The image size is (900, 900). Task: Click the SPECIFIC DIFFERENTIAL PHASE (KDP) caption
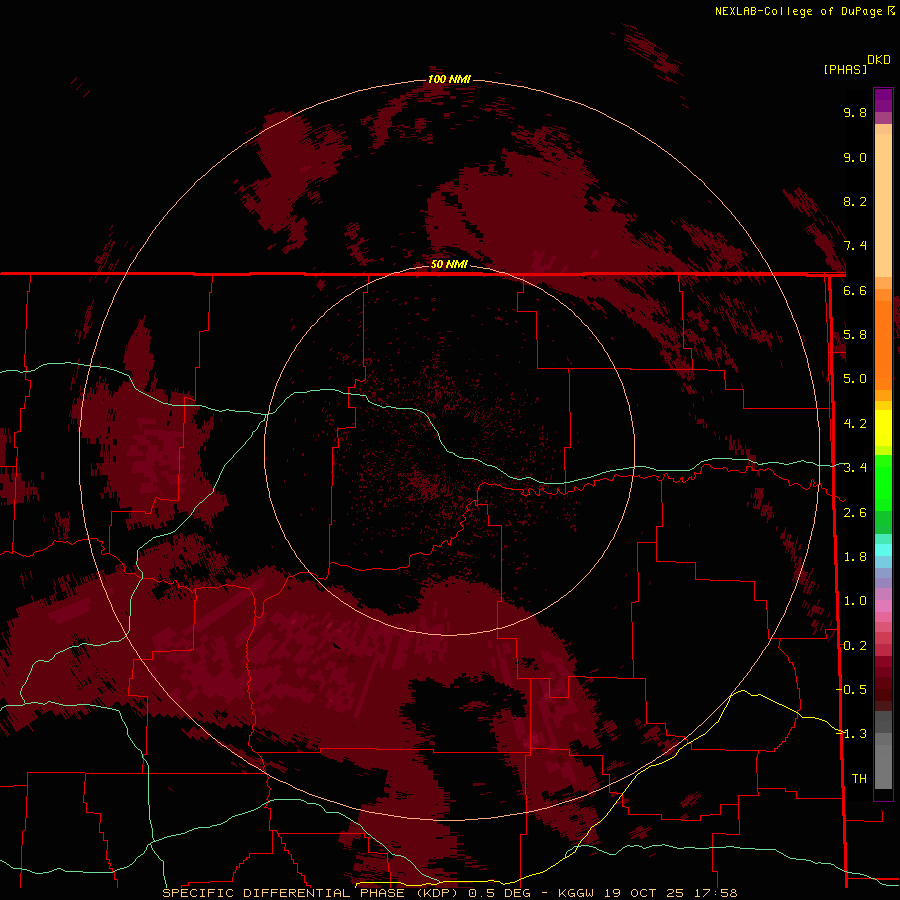click(x=312, y=893)
